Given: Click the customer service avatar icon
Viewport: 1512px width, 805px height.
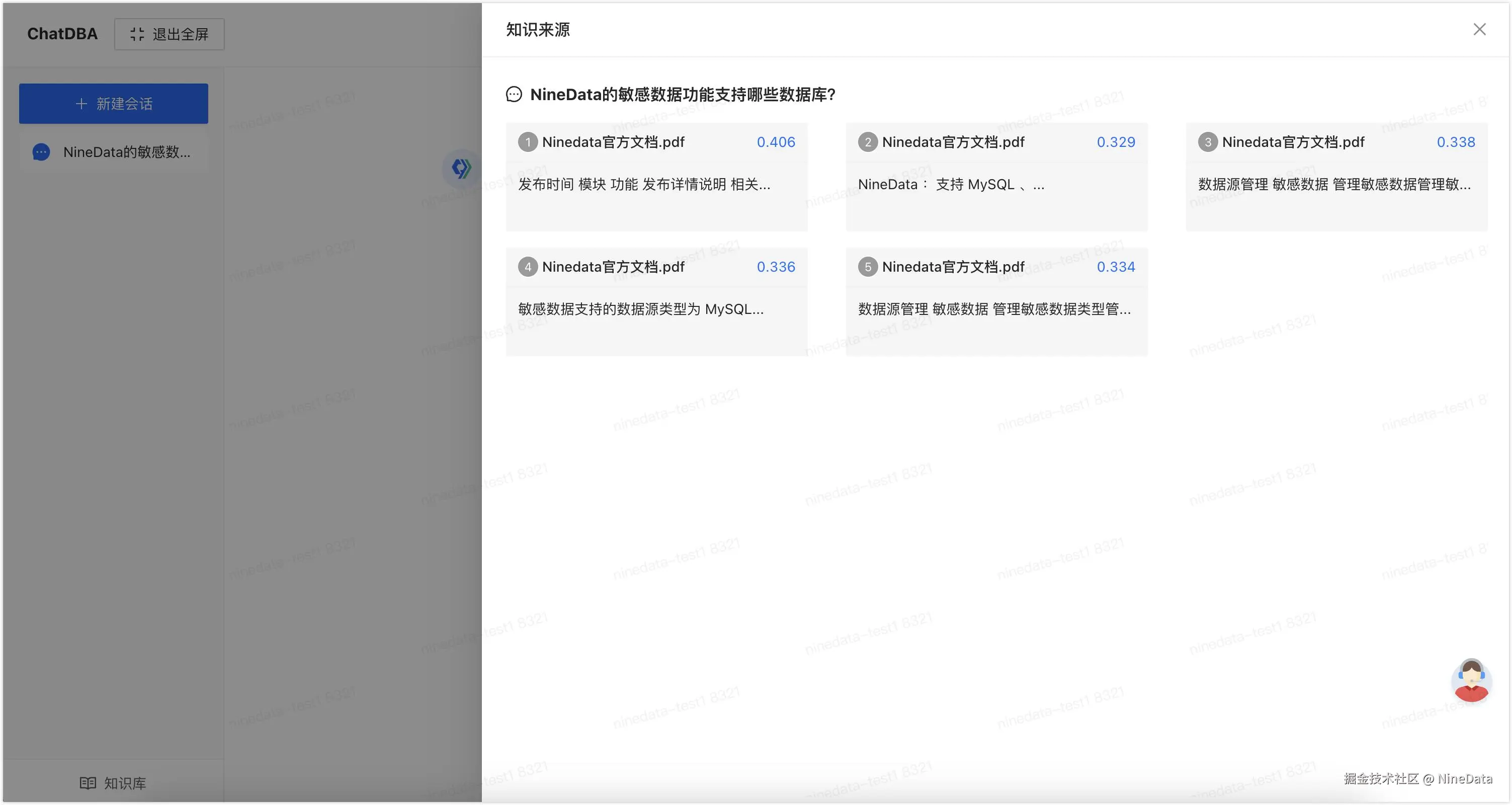Looking at the screenshot, I should [1471, 680].
